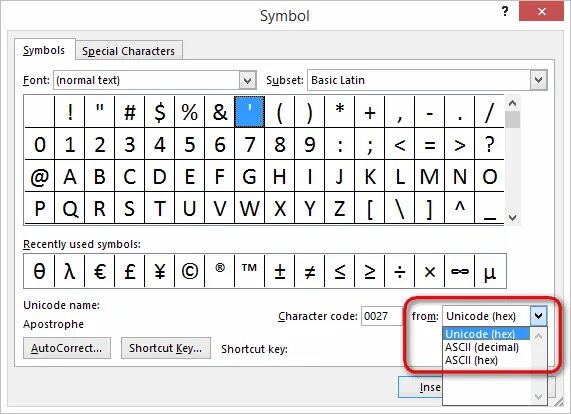Choose the @ symbol cell
The height and width of the screenshot is (414, 571).
click(x=39, y=176)
